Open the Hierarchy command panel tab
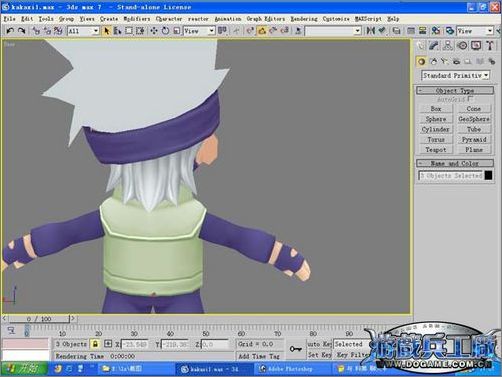The image size is (502, 377). [x=448, y=45]
